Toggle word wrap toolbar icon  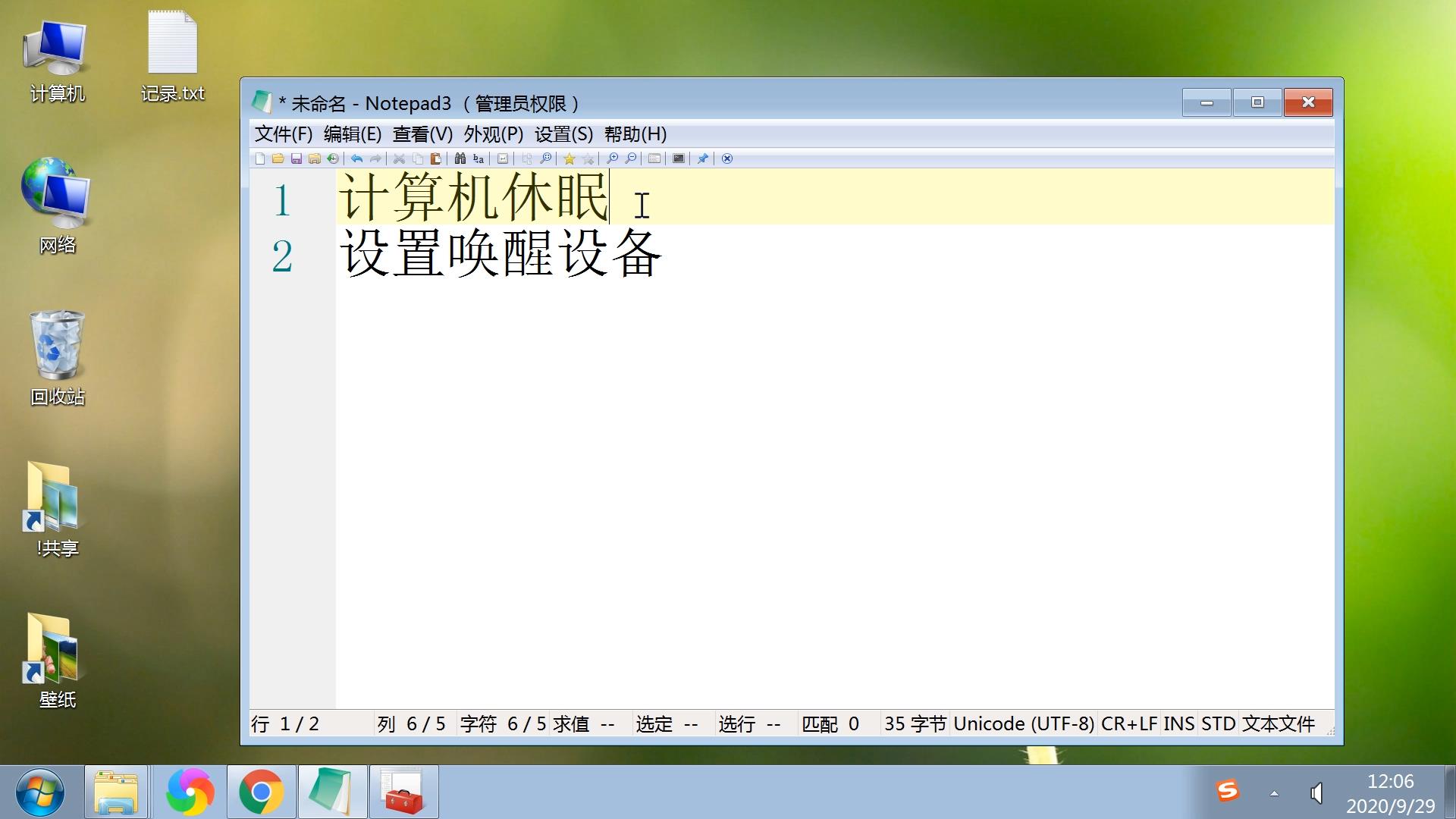503,158
